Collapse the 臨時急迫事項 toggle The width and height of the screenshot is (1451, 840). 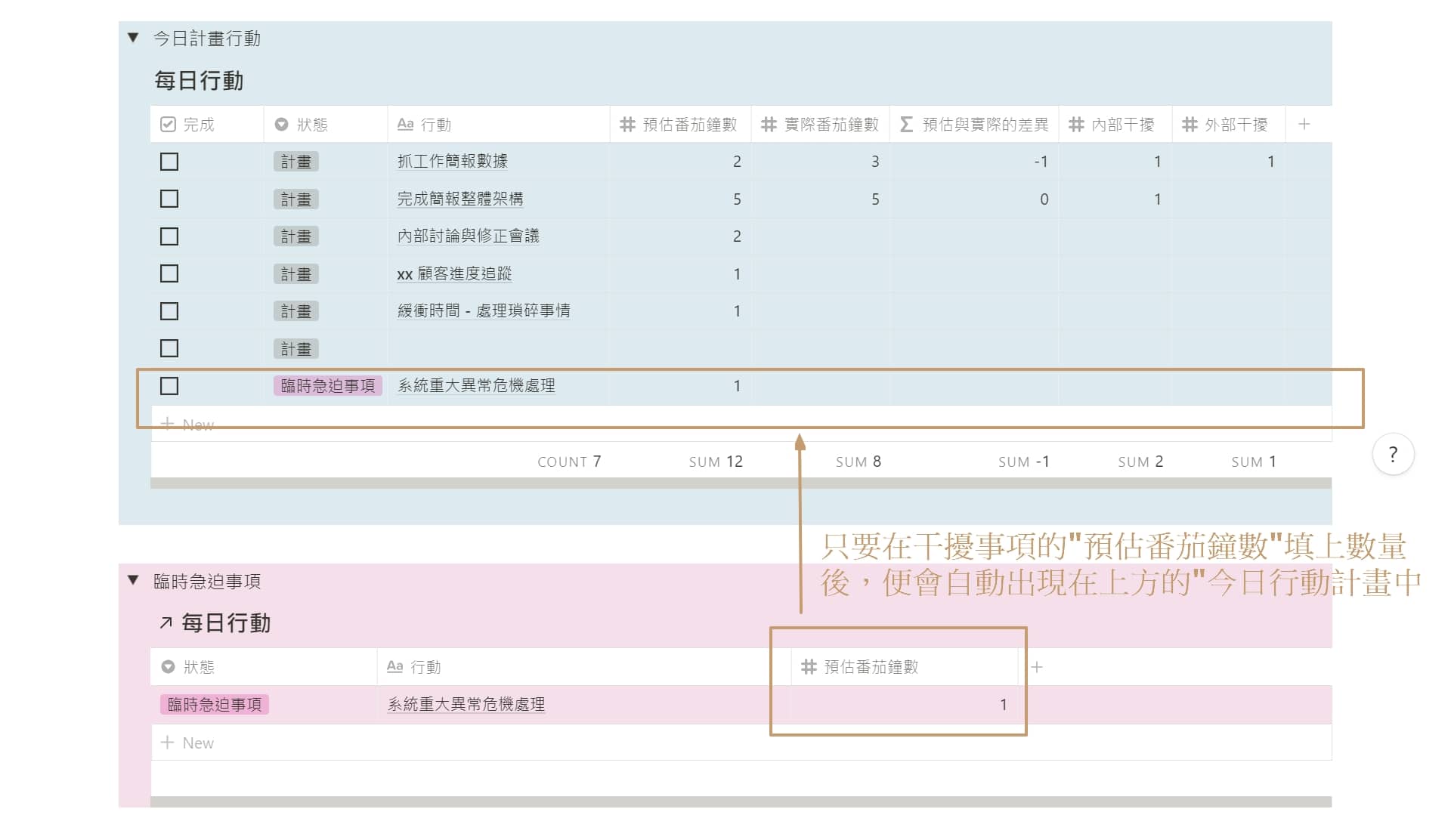click(x=134, y=580)
